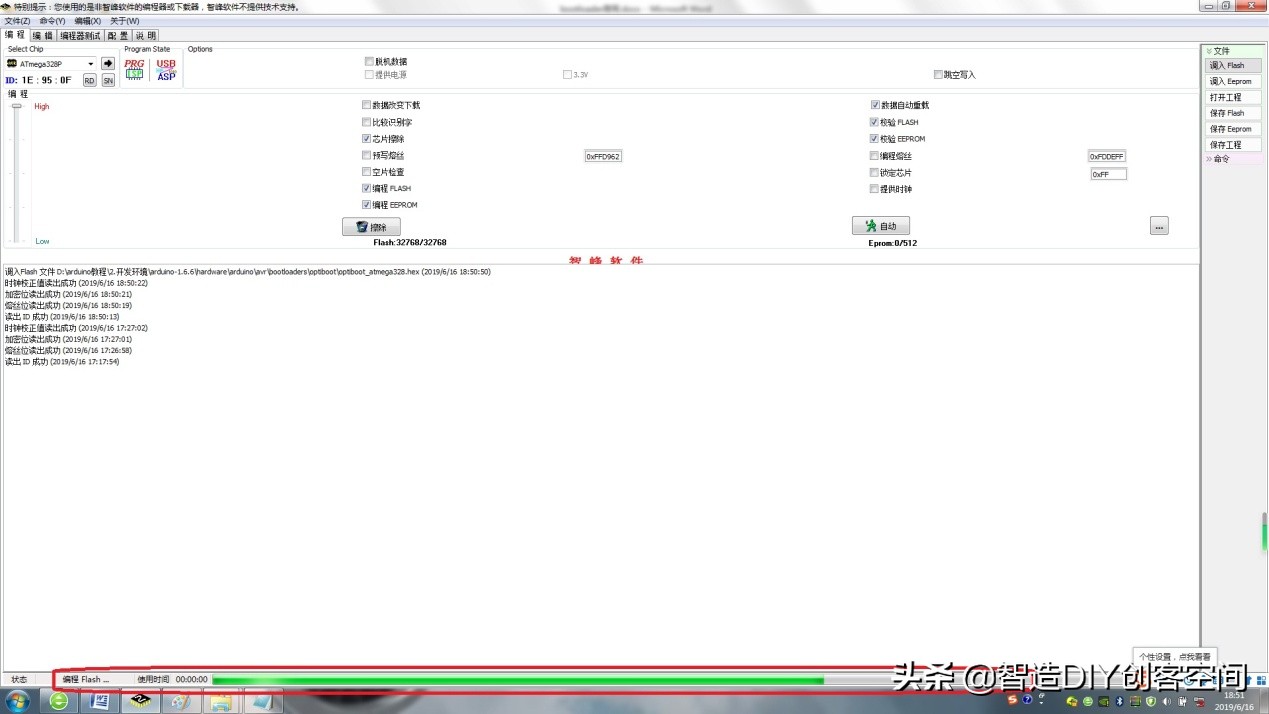Switch to USB ASP programmer mode

tap(164, 68)
